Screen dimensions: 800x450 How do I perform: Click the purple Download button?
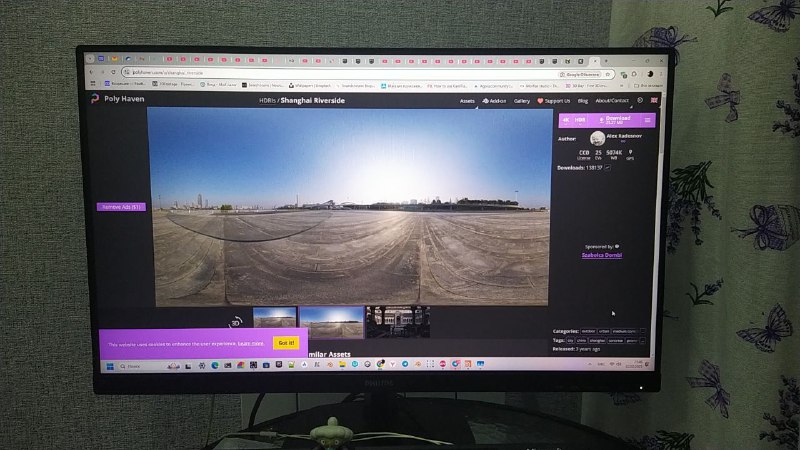pyautogui.click(x=615, y=120)
